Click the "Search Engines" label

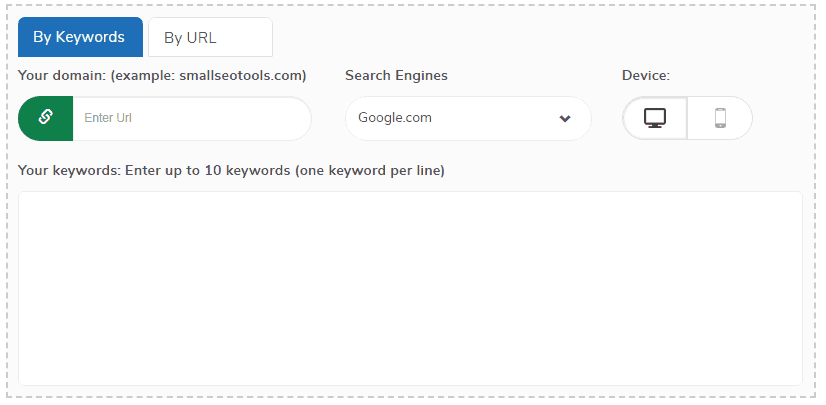pyautogui.click(x=396, y=75)
